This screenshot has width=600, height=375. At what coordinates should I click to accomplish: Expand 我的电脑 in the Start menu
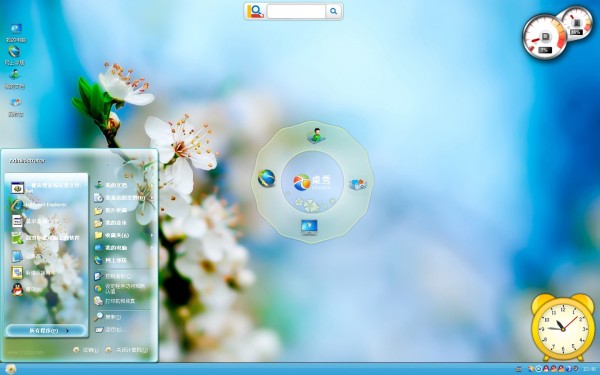(x=124, y=248)
